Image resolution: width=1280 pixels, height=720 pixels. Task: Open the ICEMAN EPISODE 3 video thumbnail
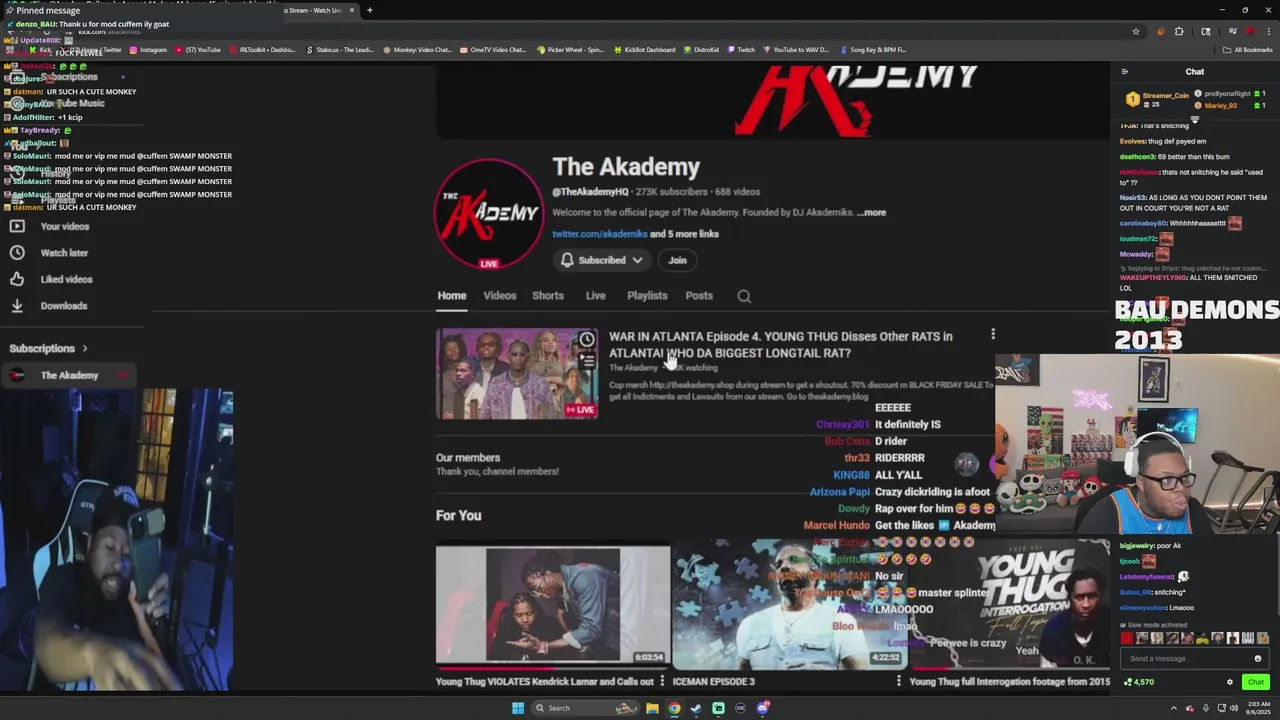tap(790, 606)
